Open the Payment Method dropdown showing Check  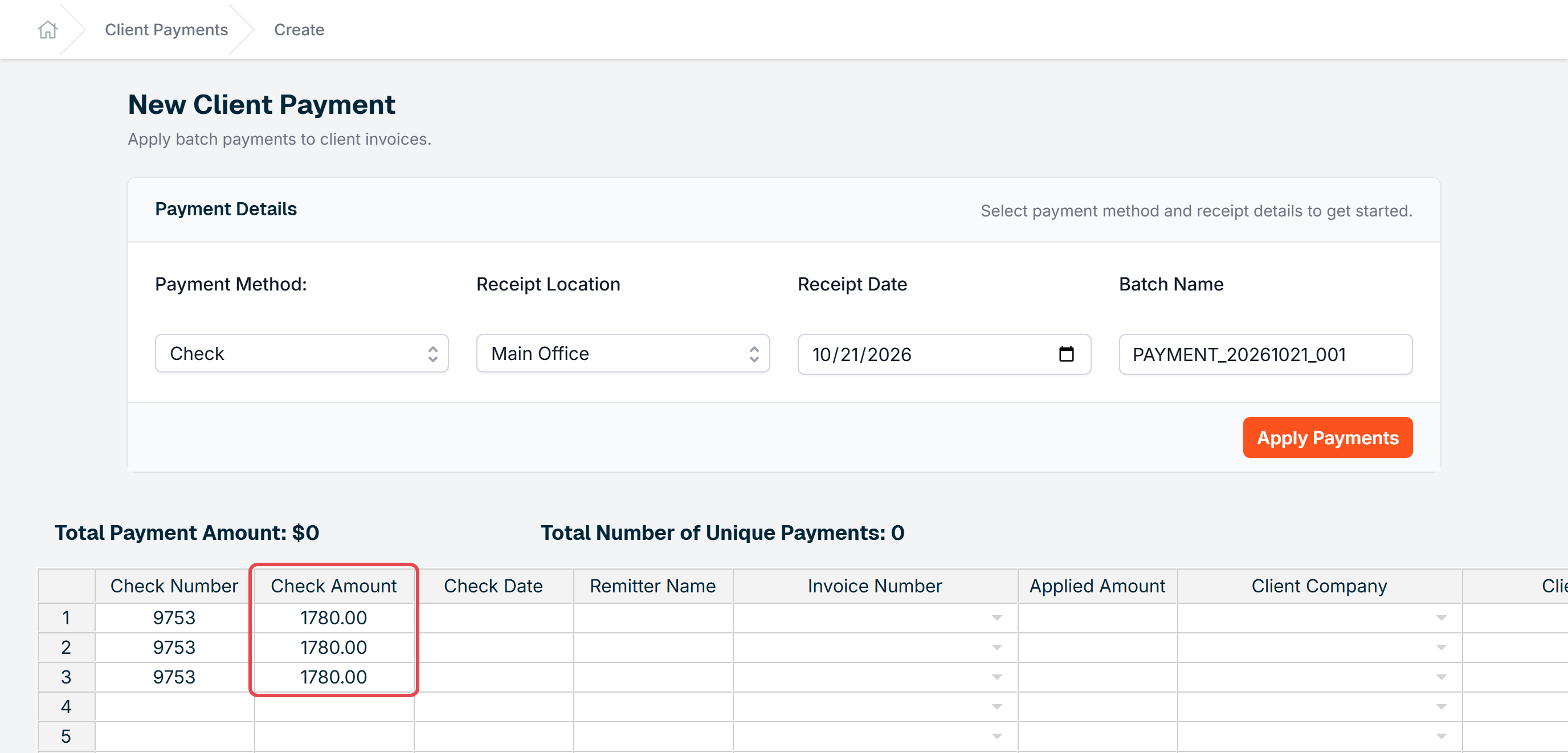tap(301, 353)
